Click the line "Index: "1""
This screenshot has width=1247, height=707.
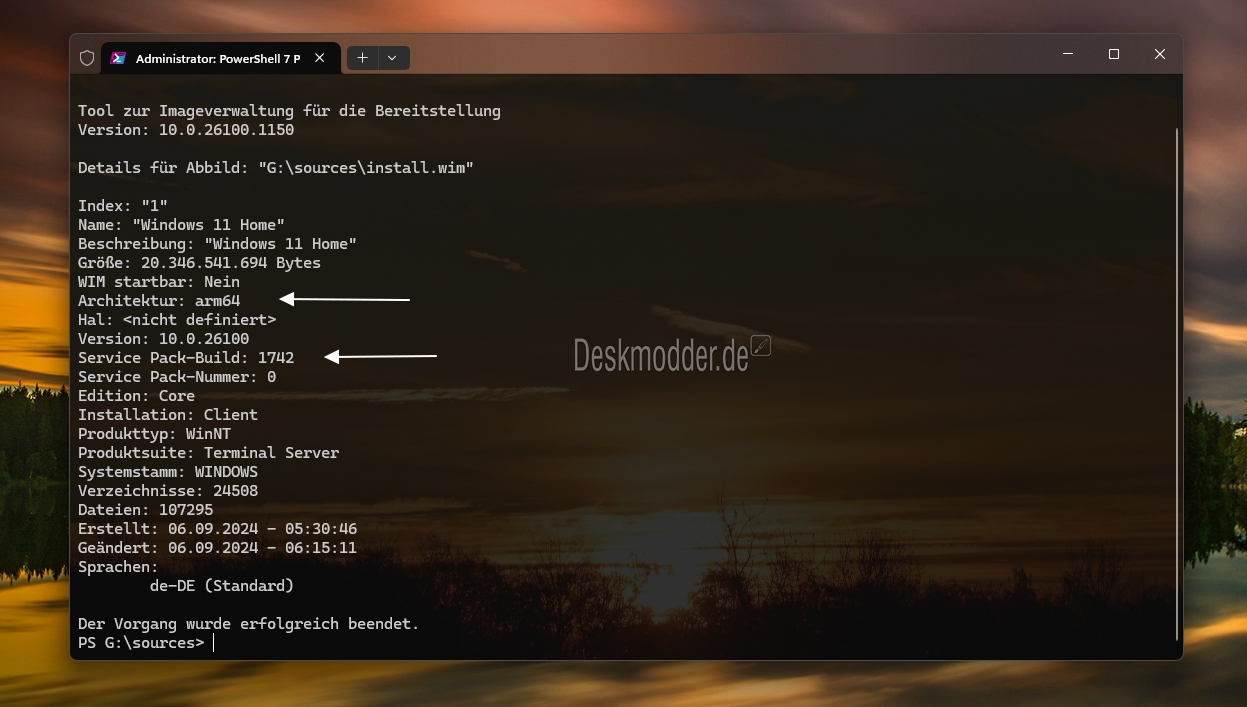coord(123,206)
